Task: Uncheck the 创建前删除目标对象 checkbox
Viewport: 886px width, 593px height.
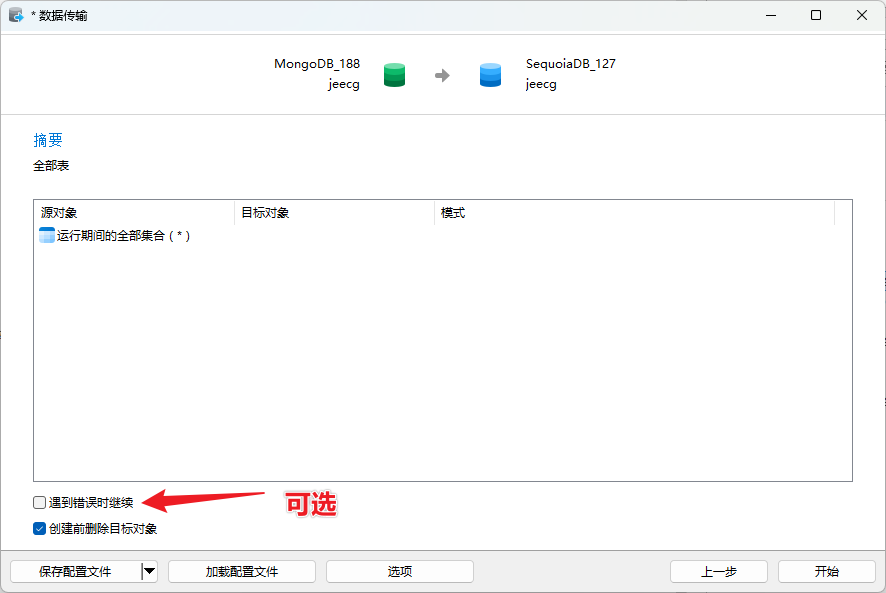Action: [40, 529]
